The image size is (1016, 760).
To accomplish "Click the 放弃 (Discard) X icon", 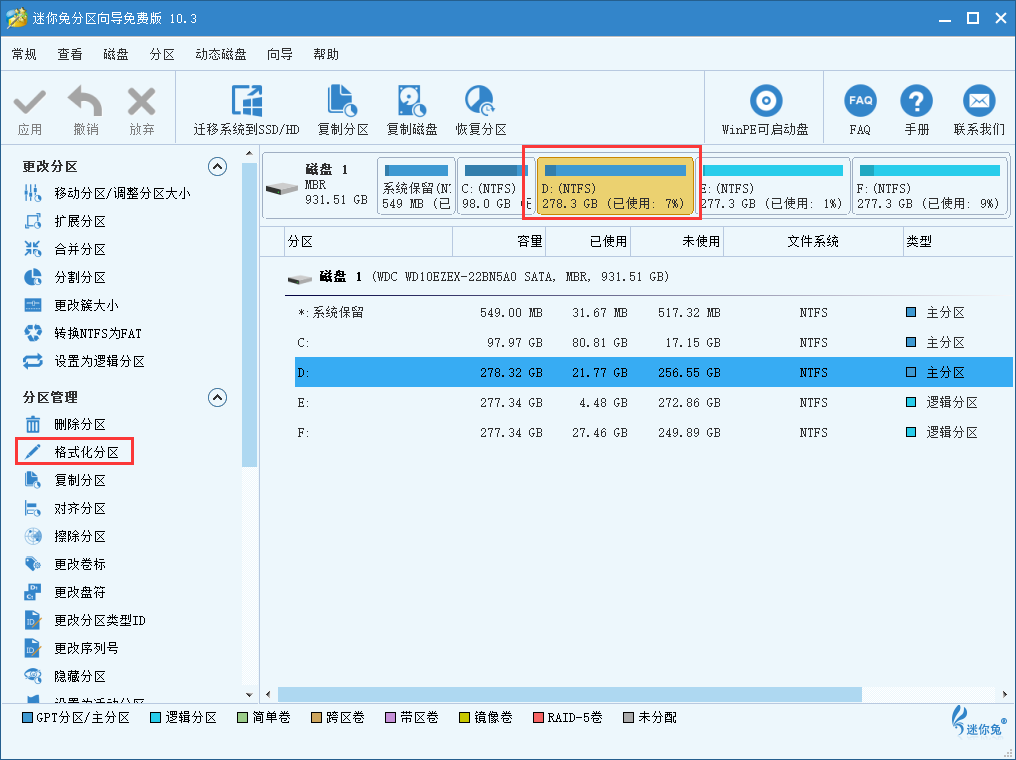I will 141,102.
